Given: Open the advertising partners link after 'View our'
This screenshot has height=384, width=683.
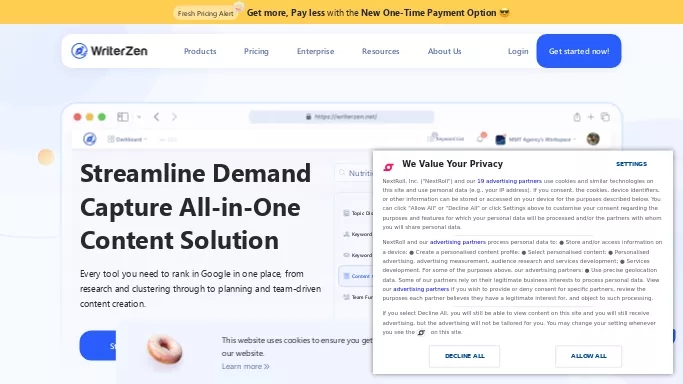Looking at the screenshot, I should point(421,289).
